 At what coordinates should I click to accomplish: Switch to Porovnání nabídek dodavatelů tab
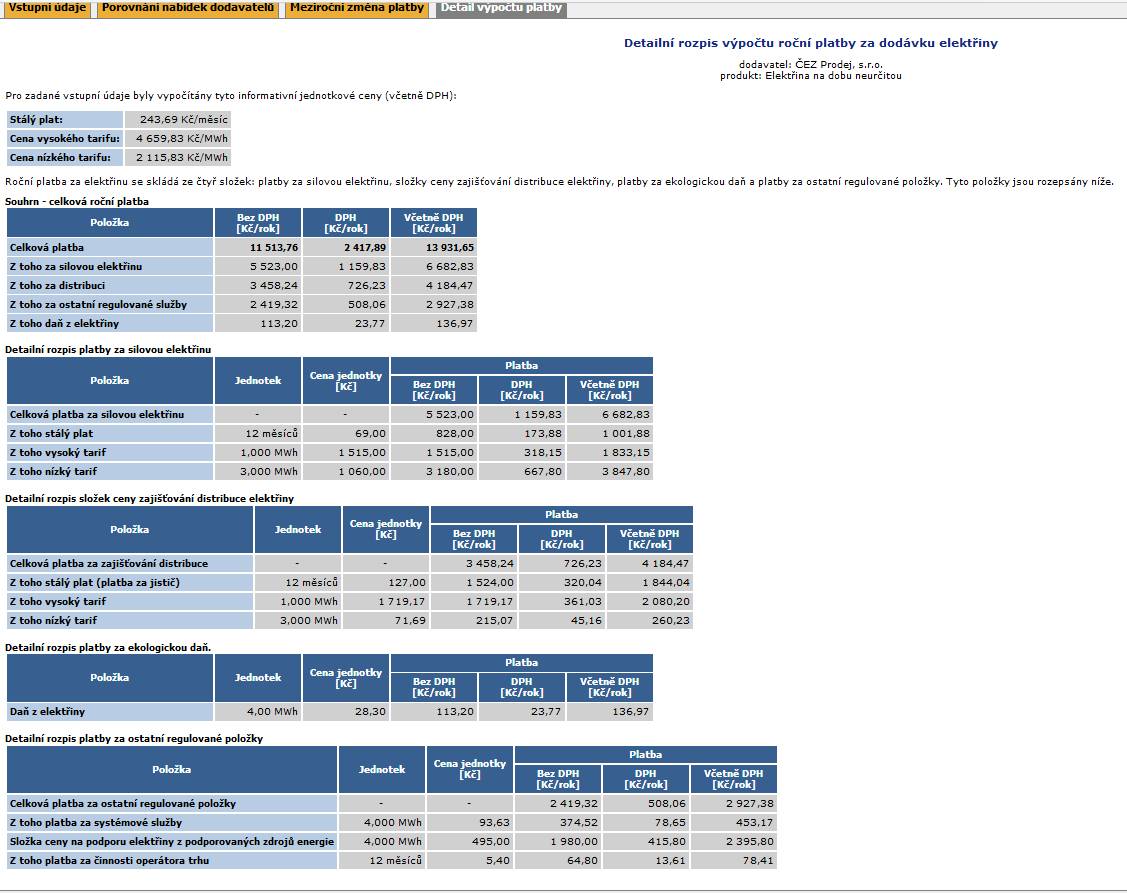point(188,8)
